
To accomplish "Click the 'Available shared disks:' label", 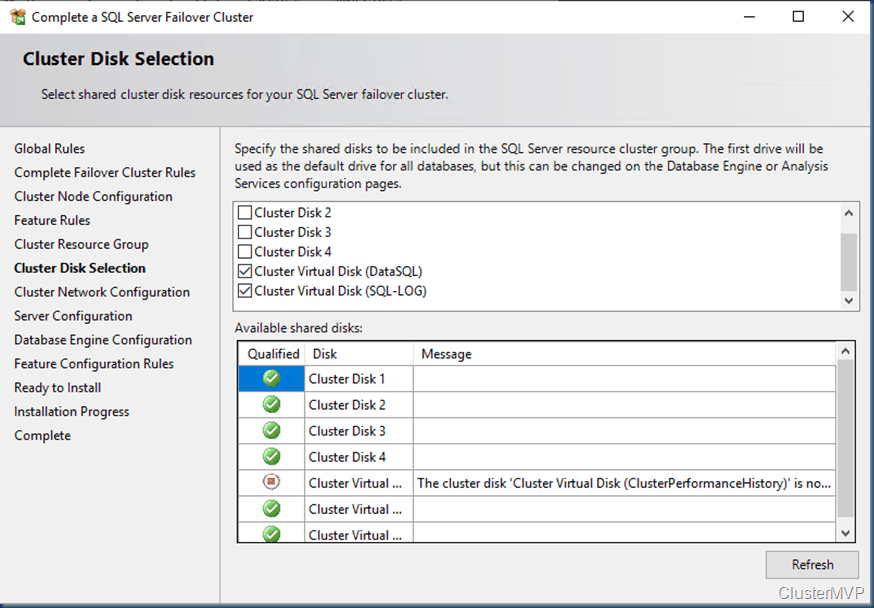I will (x=298, y=328).
